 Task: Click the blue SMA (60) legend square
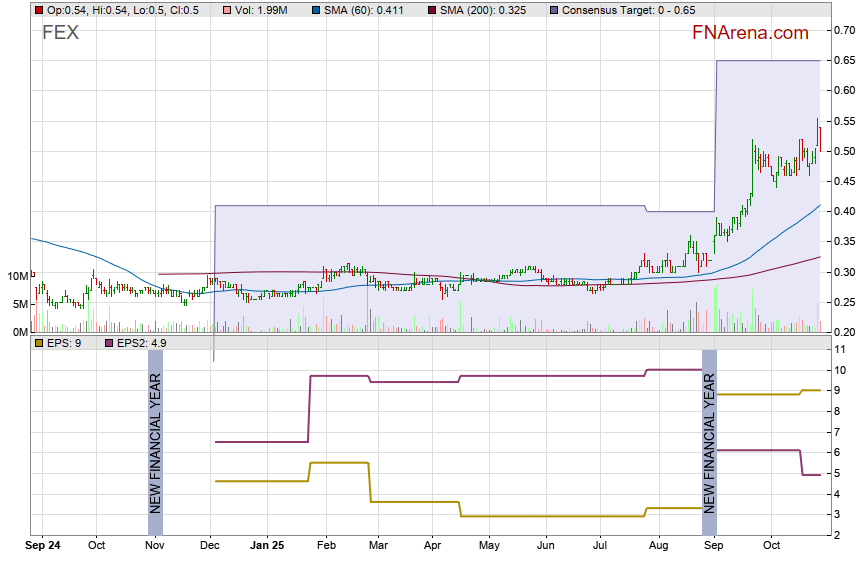[317, 9]
